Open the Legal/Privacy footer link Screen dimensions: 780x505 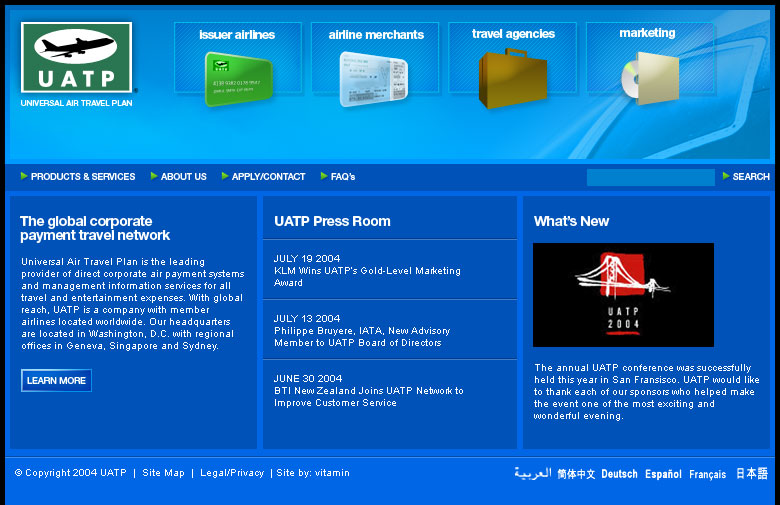232,473
